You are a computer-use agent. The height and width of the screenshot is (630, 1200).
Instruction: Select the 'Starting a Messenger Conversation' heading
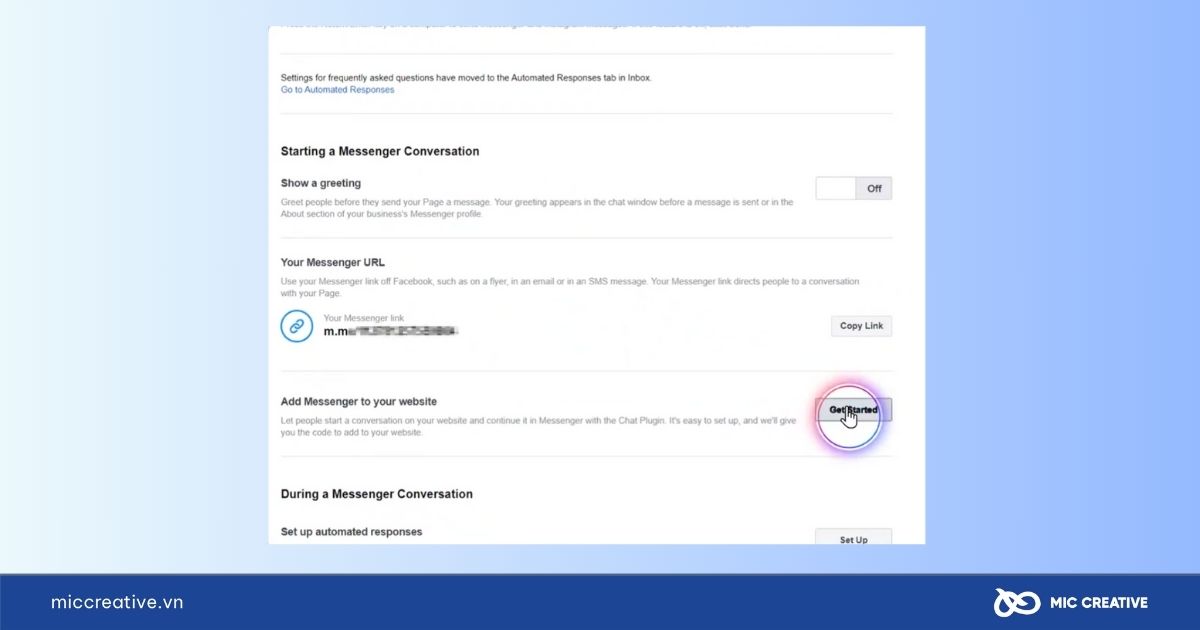tap(380, 152)
